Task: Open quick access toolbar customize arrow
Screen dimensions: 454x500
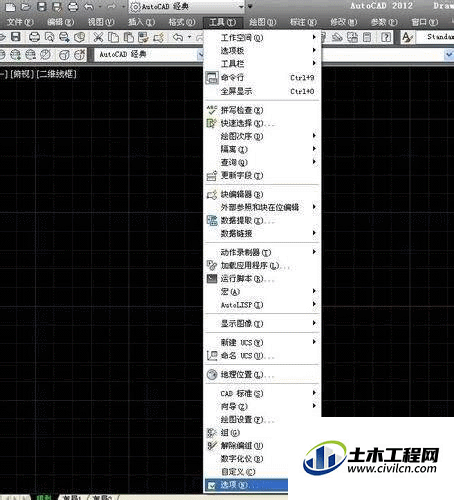Action: [250, 6]
